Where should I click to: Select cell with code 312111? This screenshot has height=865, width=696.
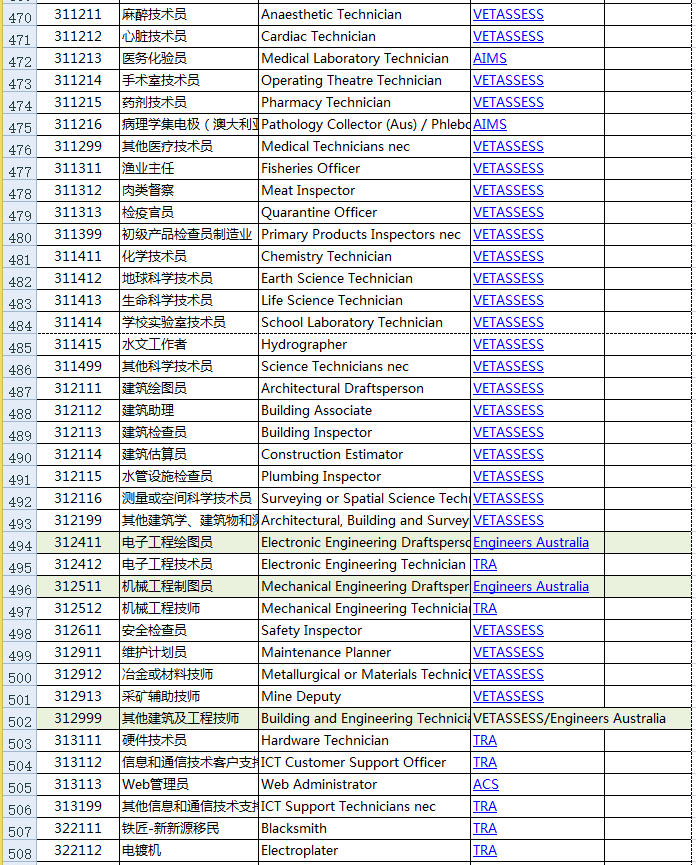[78, 388]
